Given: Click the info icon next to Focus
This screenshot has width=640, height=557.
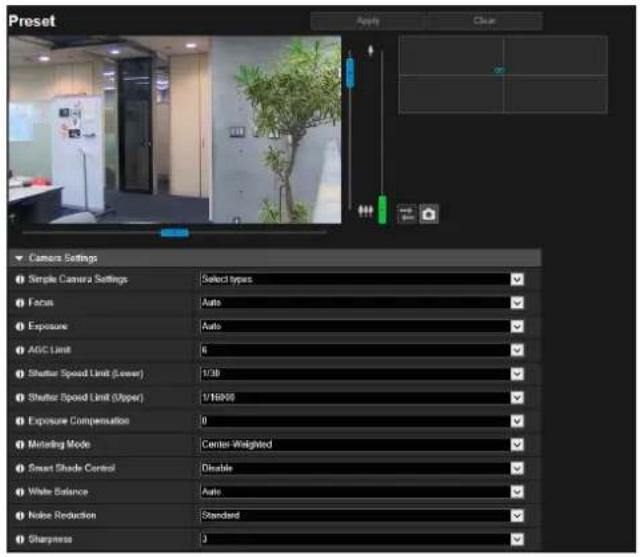Looking at the screenshot, I should point(20,303).
